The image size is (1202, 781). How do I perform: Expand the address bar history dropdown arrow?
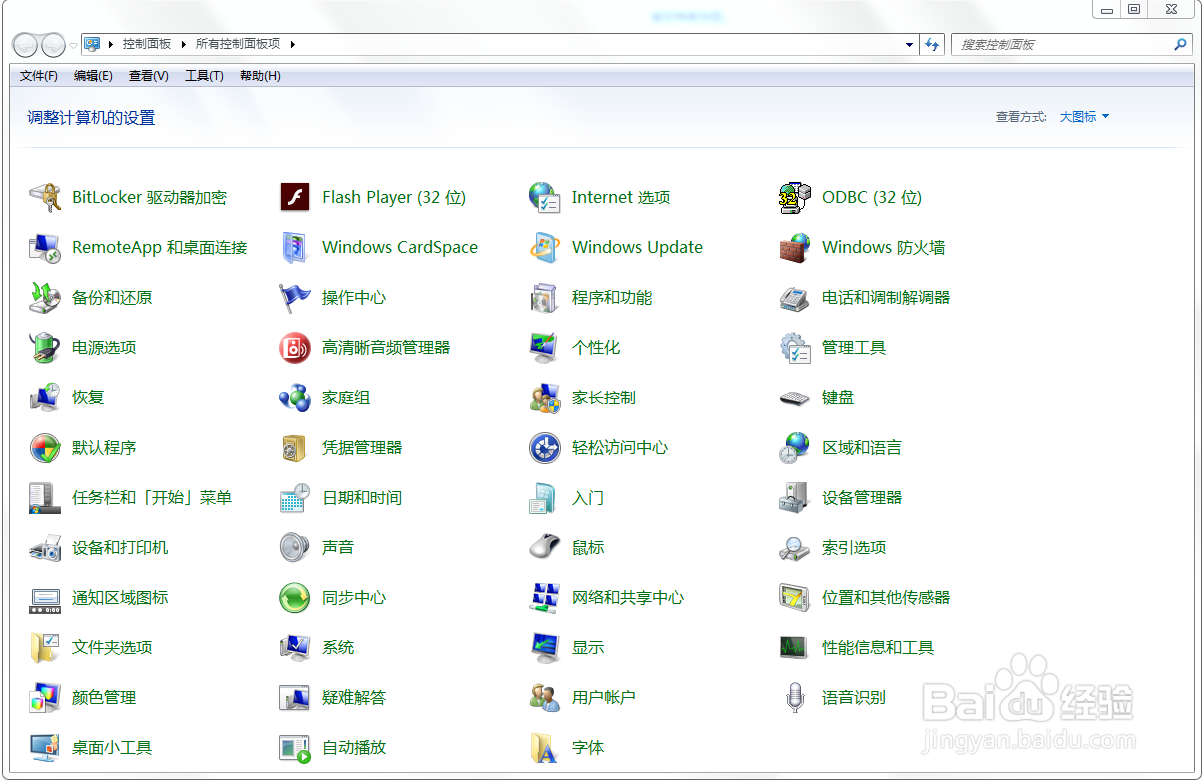[x=909, y=44]
